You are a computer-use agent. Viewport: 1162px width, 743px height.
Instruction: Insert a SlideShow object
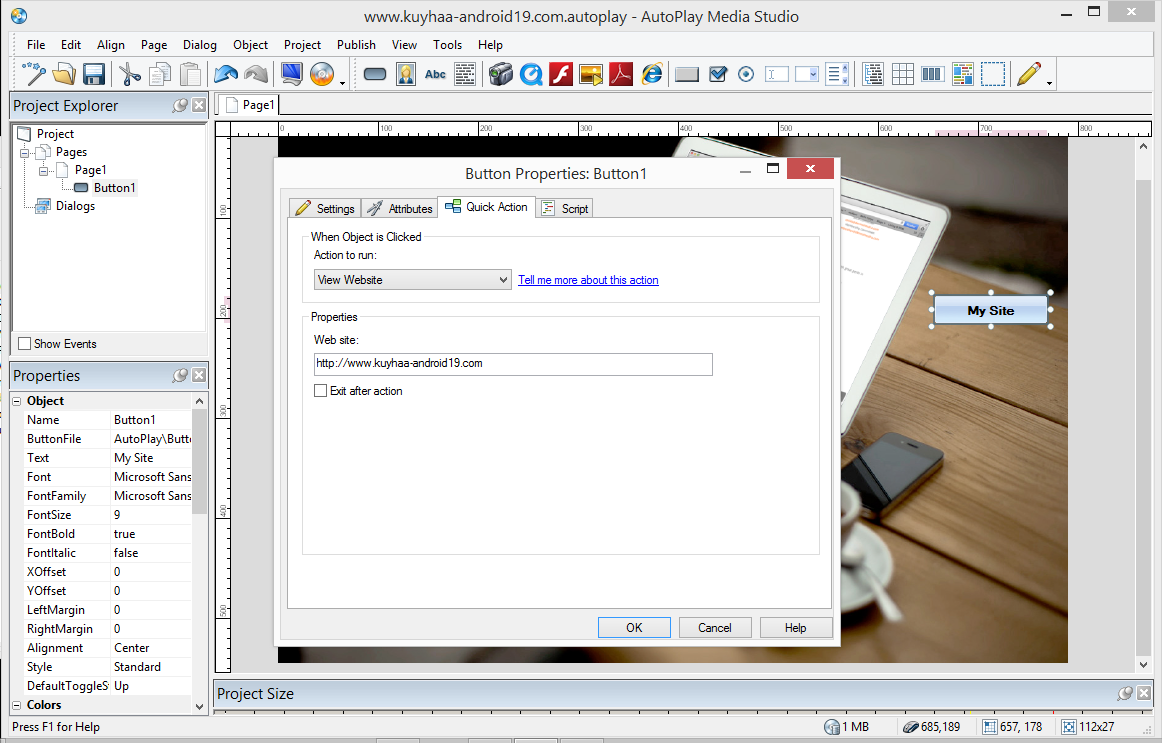(591, 74)
